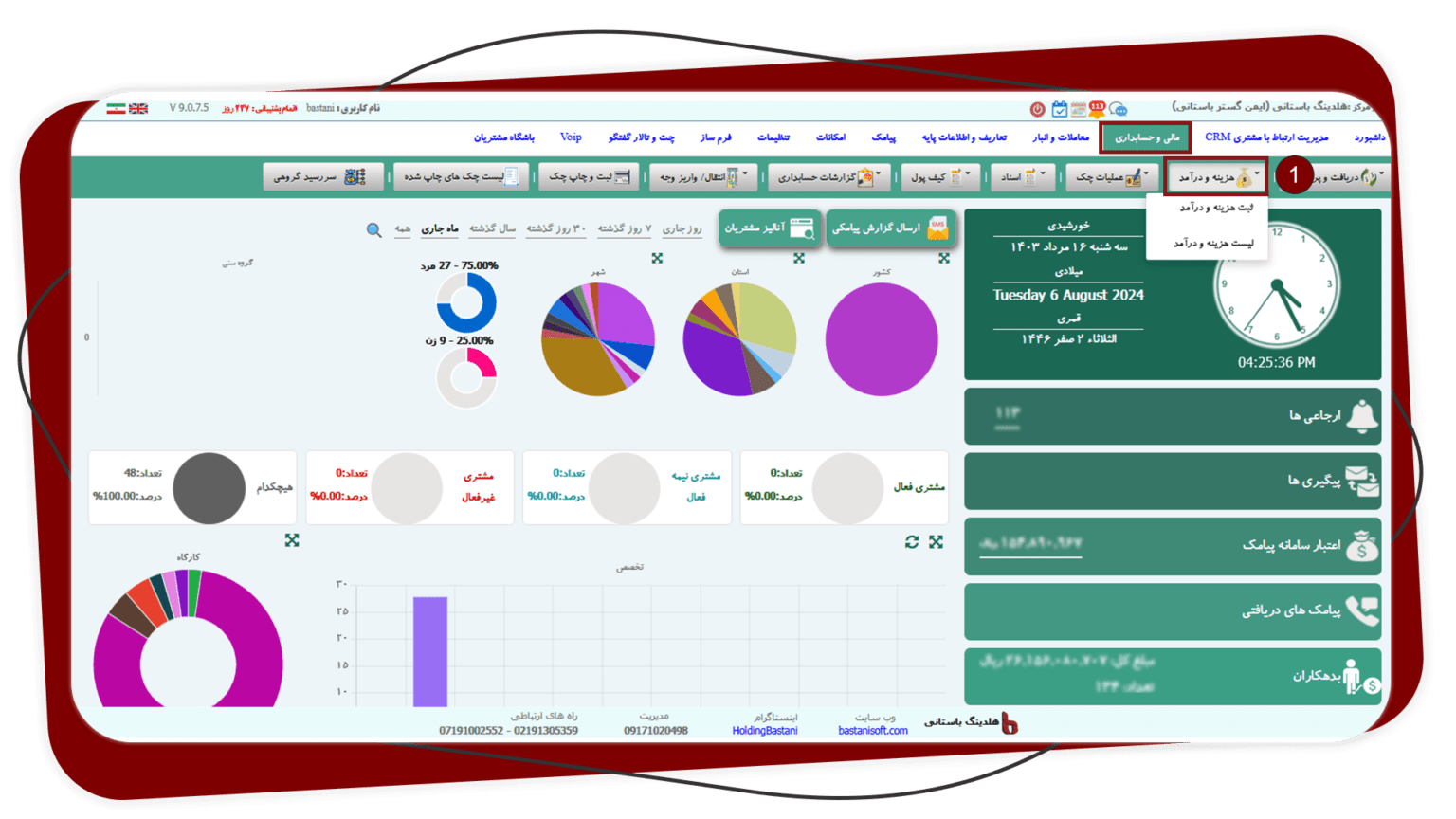
Task: Click the آنالیز مشتریان button
Action: click(769, 227)
